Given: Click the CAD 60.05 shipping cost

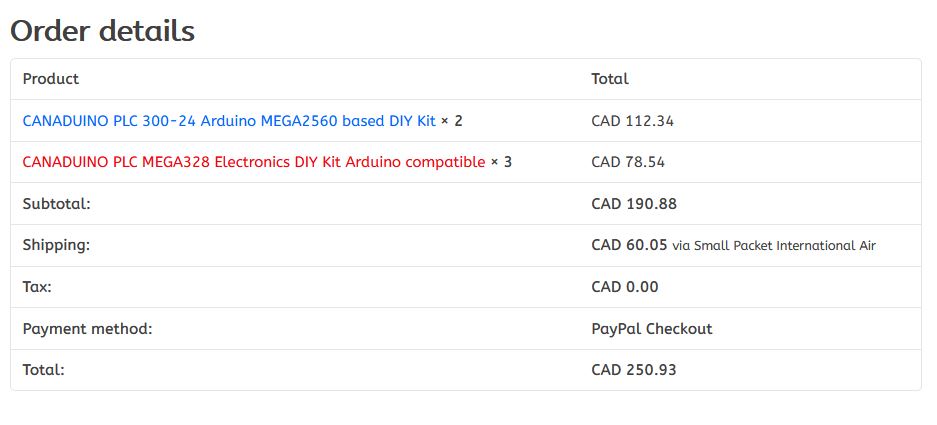Looking at the screenshot, I should (629, 245).
